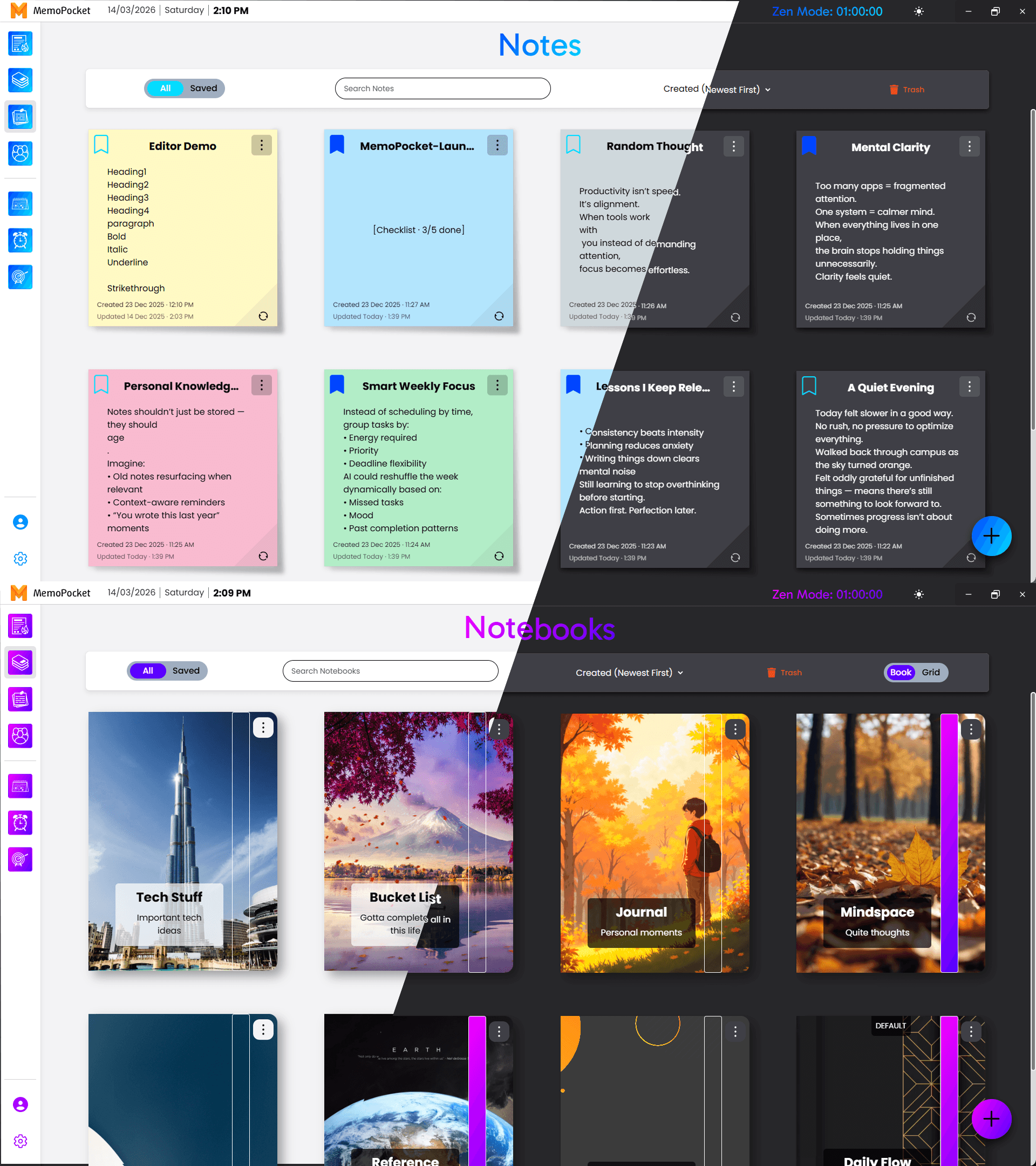This screenshot has height=1166, width=1036.
Task: Open settings gear in Notebooks sidebar
Action: (21, 1141)
